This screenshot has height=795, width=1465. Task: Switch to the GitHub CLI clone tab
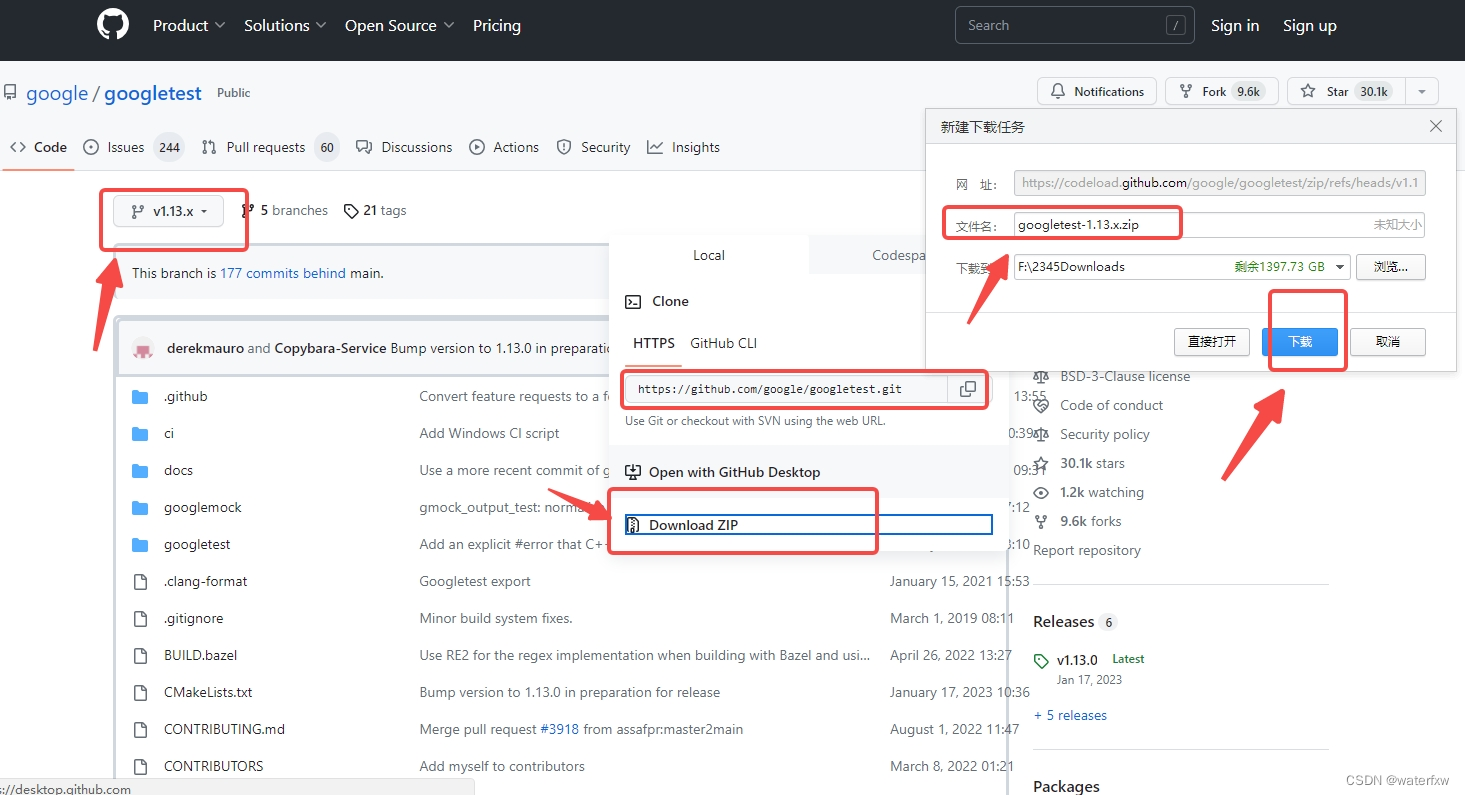[724, 343]
